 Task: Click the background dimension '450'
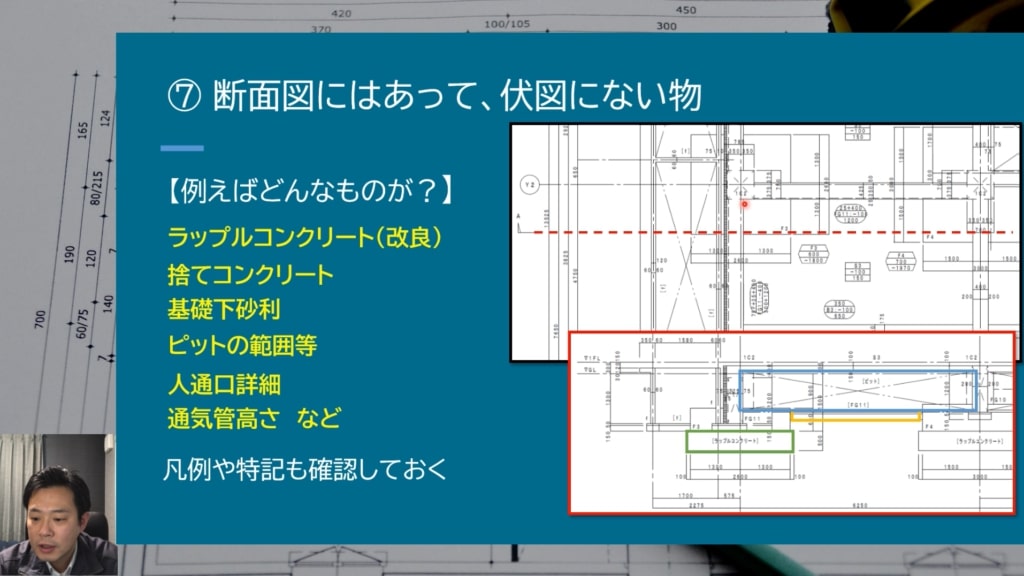(686, 10)
